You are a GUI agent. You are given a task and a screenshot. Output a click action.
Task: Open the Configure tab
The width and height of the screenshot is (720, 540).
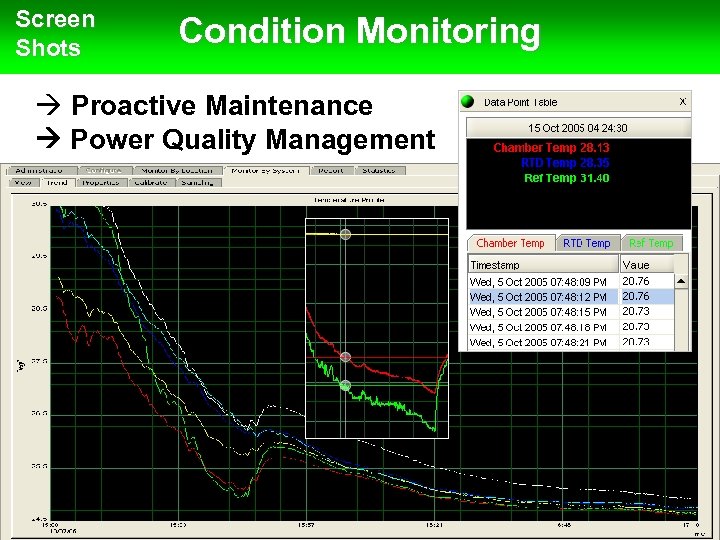pos(105,170)
